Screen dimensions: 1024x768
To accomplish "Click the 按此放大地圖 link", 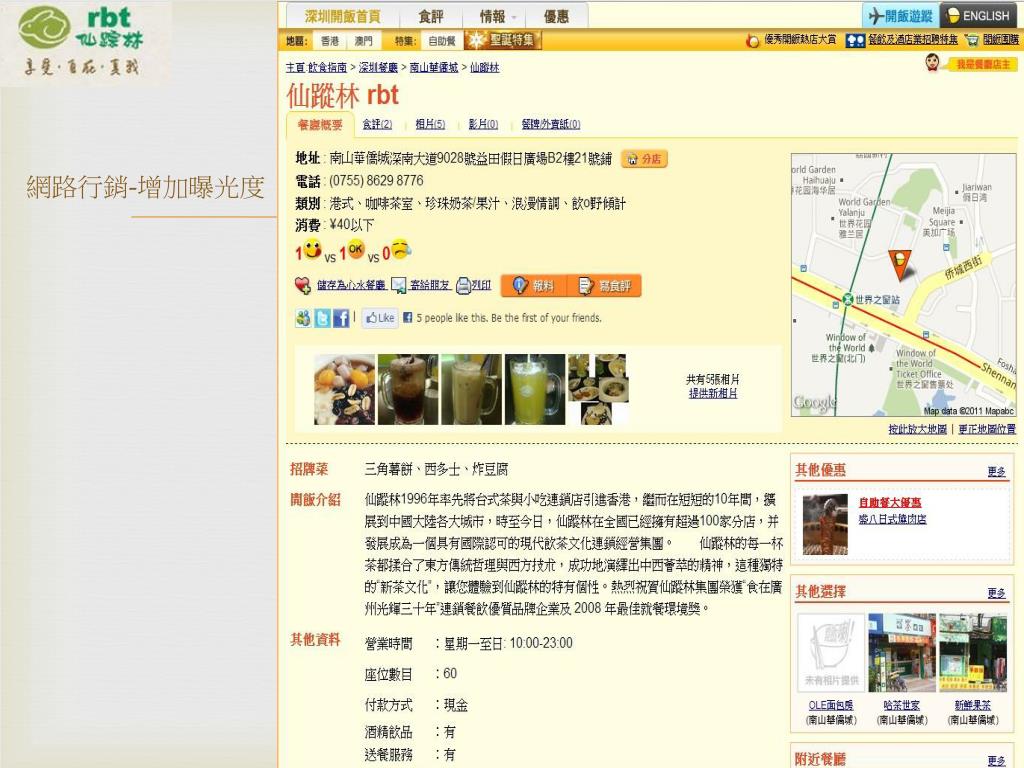I will coord(918,429).
